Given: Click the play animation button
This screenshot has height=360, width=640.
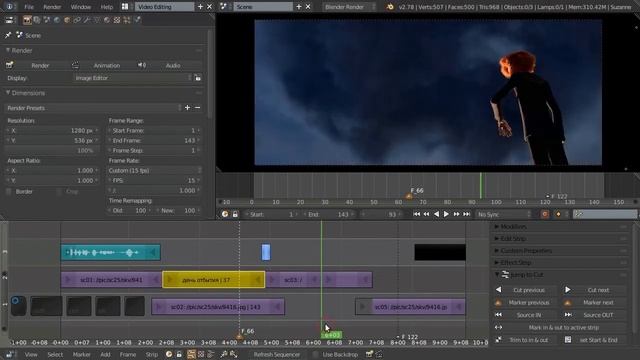Looking at the screenshot, I should 446,214.
